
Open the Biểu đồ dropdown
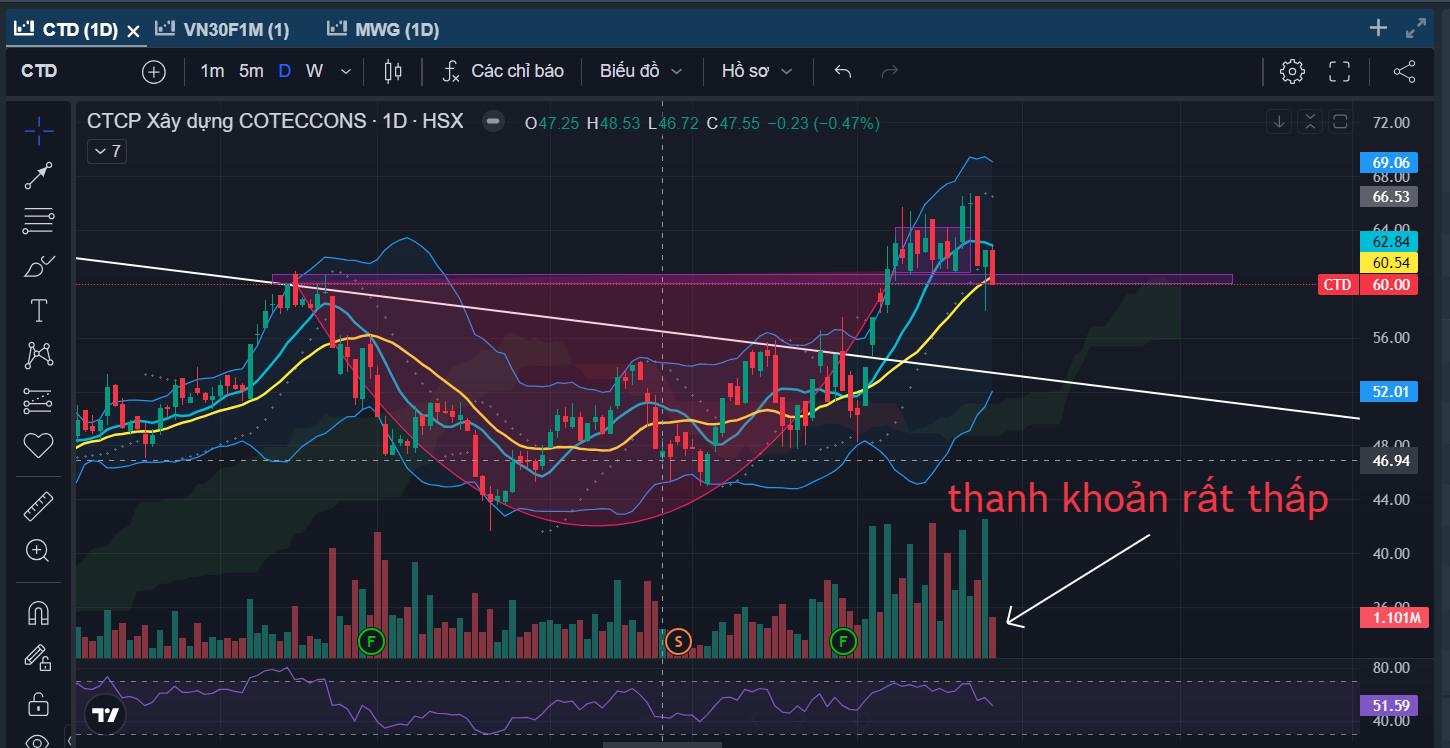pyautogui.click(x=641, y=71)
